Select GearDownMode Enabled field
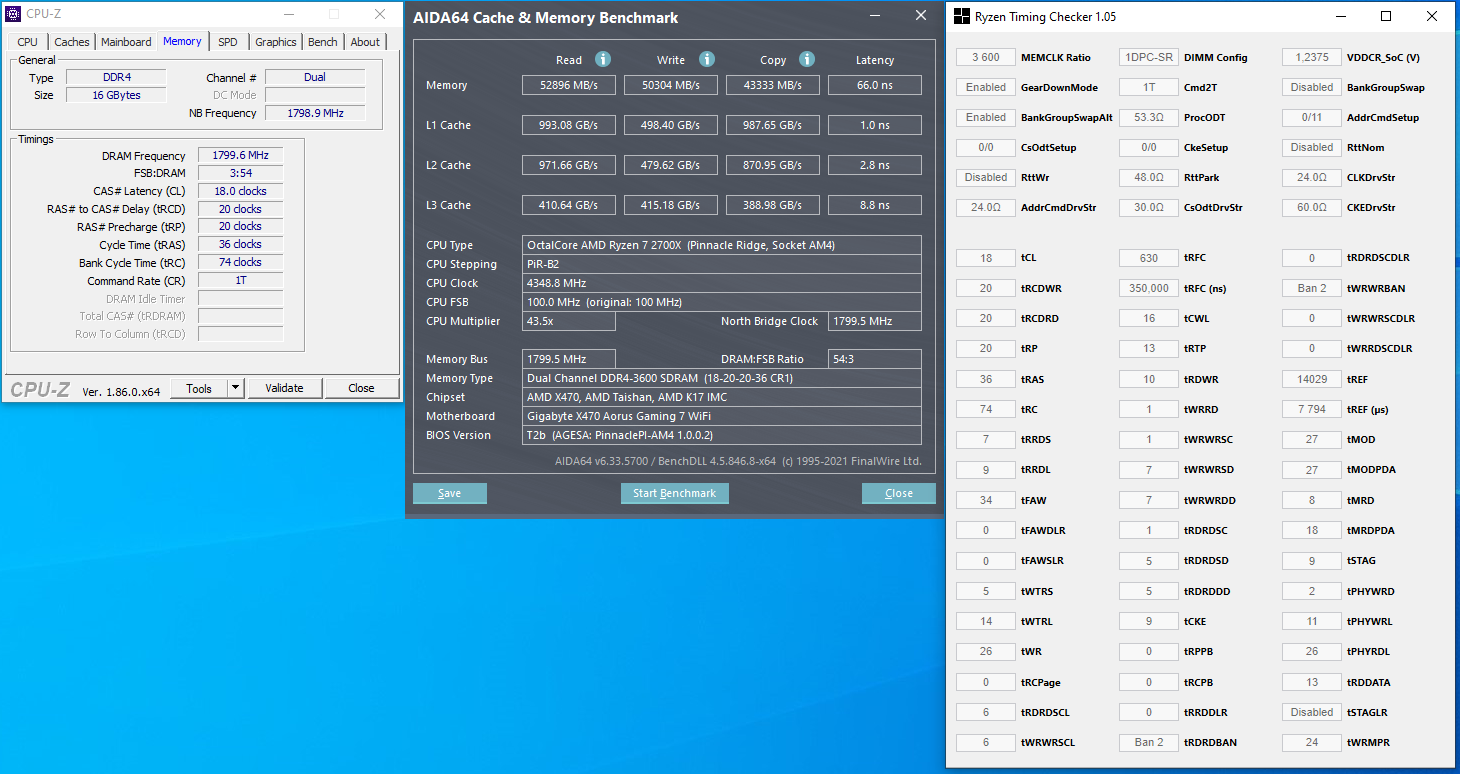 (x=986, y=87)
